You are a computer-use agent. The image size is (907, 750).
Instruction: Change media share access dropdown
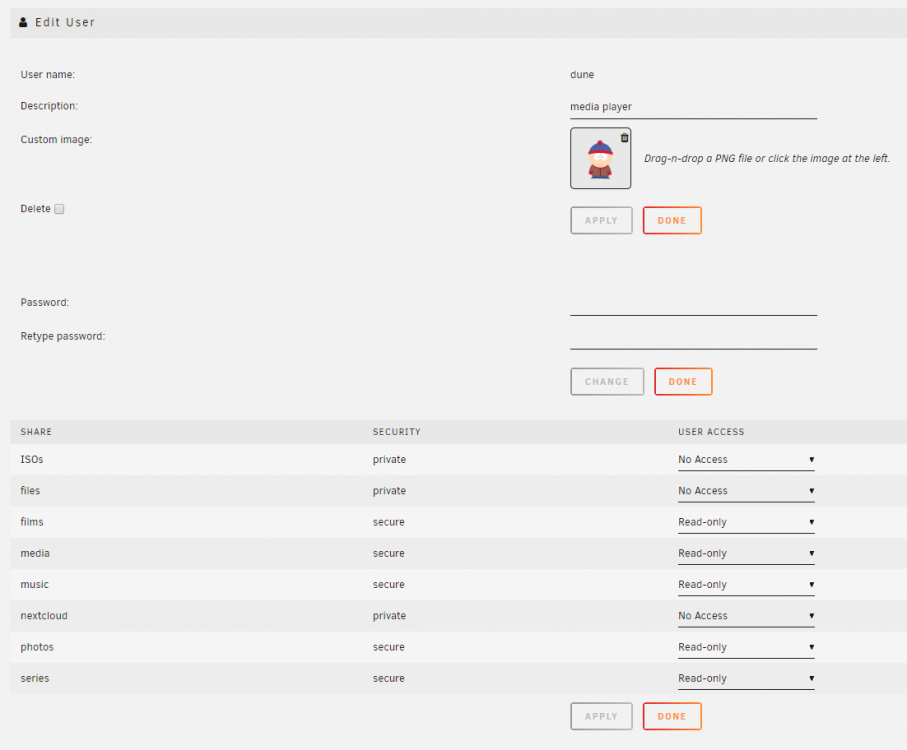pyautogui.click(x=746, y=553)
